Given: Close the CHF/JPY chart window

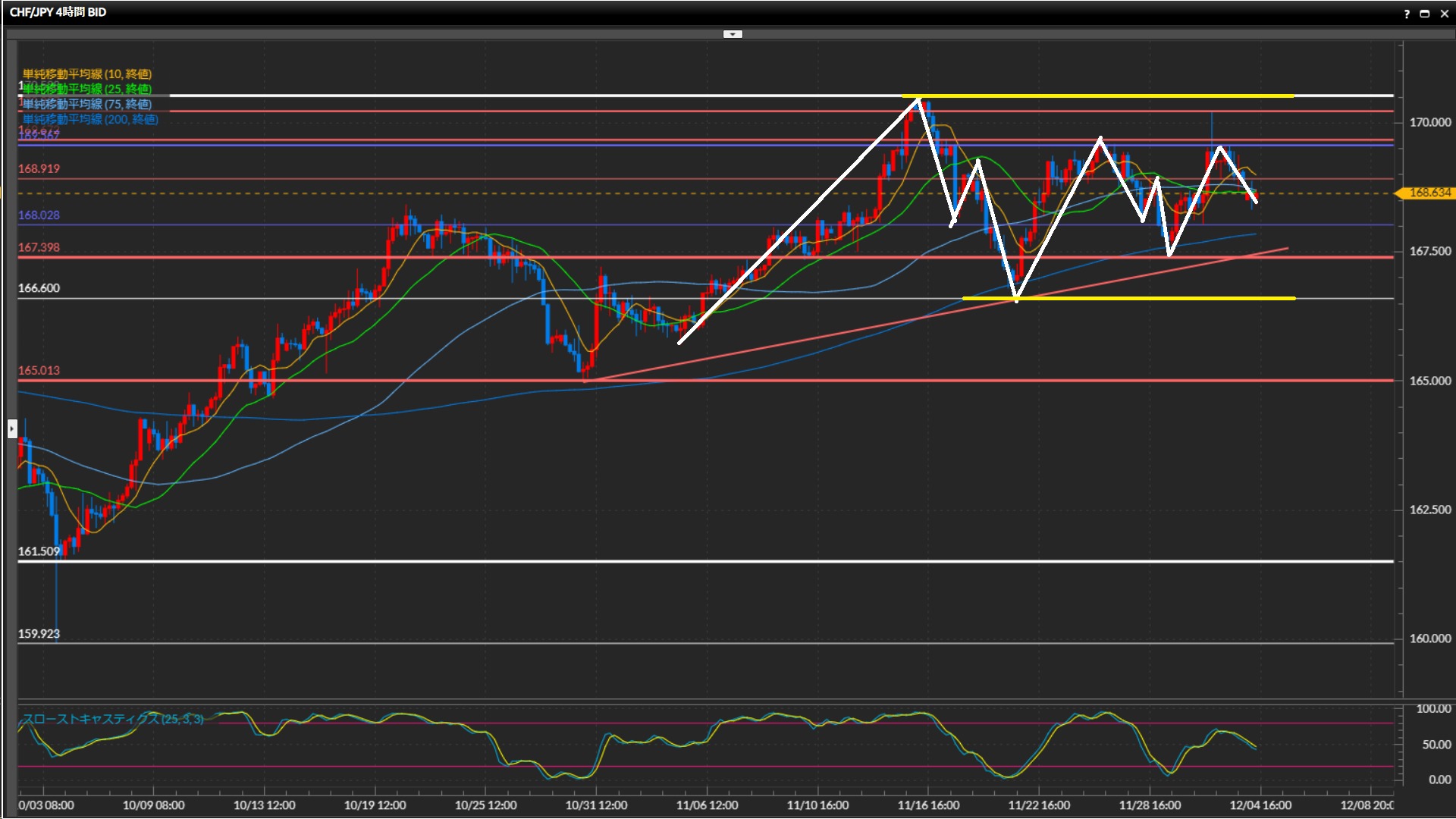Looking at the screenshot, I should pos(1444,14).
